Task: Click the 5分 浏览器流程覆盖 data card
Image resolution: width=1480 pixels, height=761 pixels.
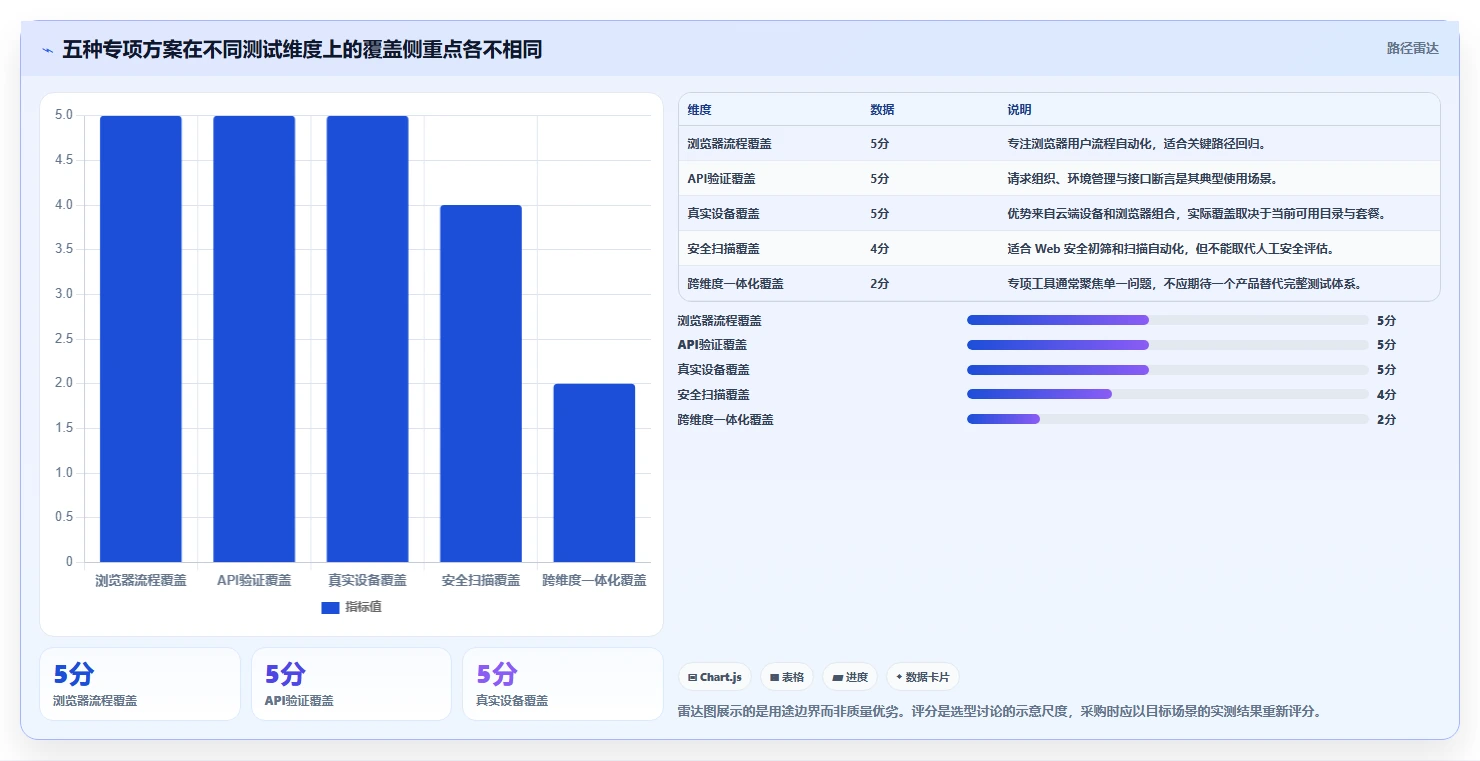Action: (140, 684)
